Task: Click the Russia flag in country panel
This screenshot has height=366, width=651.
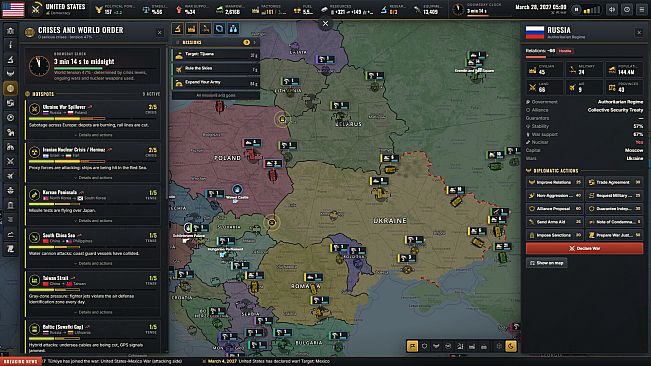Action: pos(535,32)
